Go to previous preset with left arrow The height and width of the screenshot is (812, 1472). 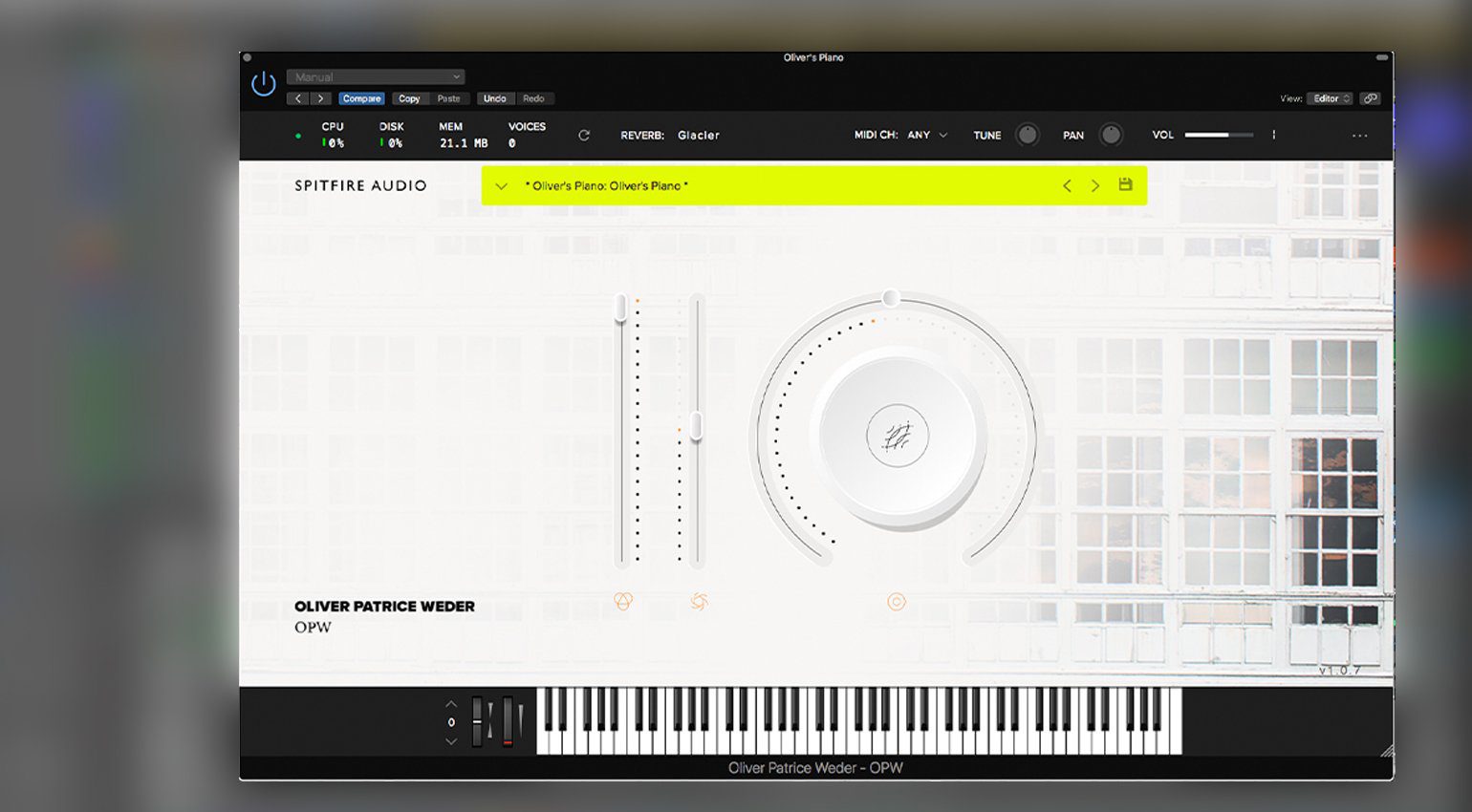pyautogui.click(x=1067, y=186)
